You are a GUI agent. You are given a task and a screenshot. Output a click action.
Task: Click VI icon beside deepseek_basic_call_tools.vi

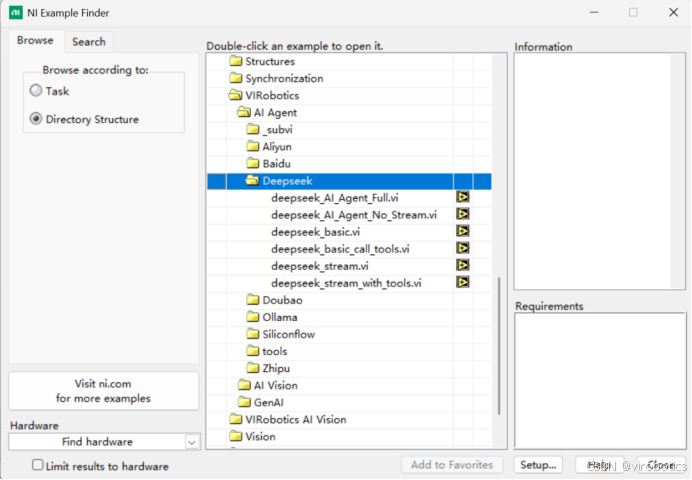(463, 248)
